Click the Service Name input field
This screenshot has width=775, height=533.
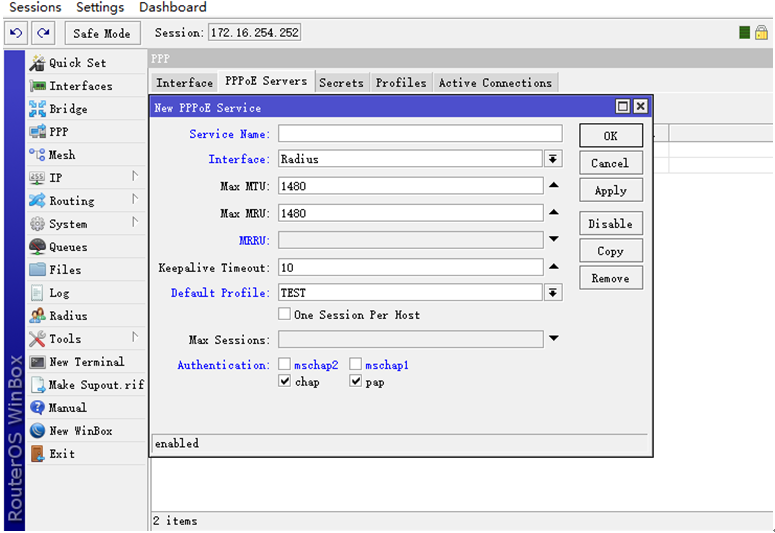click(410, 134)
